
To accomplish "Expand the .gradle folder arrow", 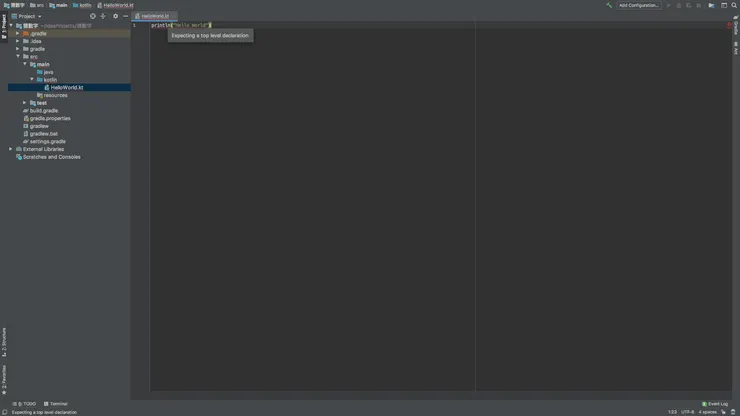I will 18,34.
